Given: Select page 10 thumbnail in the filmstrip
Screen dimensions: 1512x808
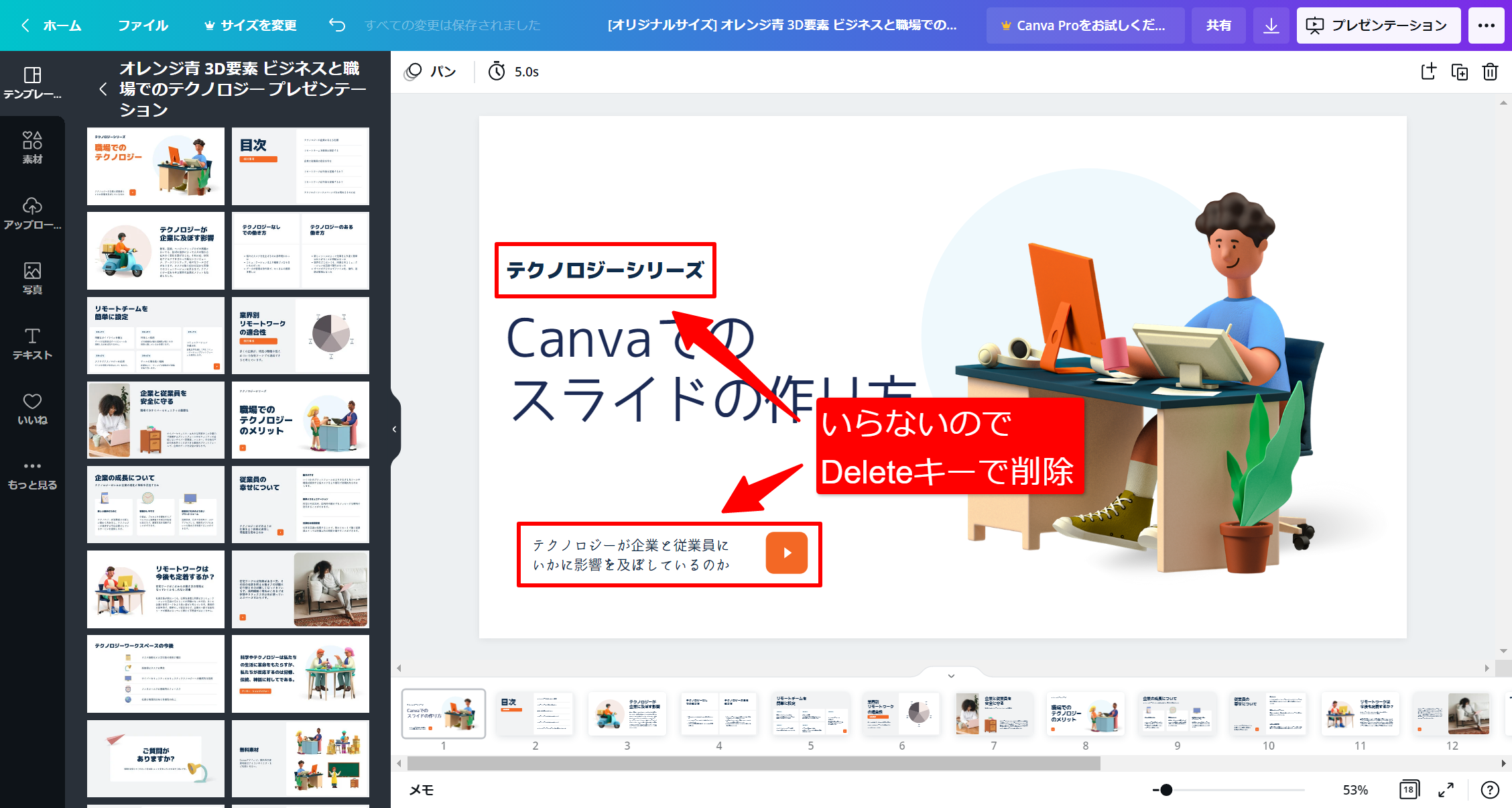Looking at the screenshot, I should tap(1269, 713).
